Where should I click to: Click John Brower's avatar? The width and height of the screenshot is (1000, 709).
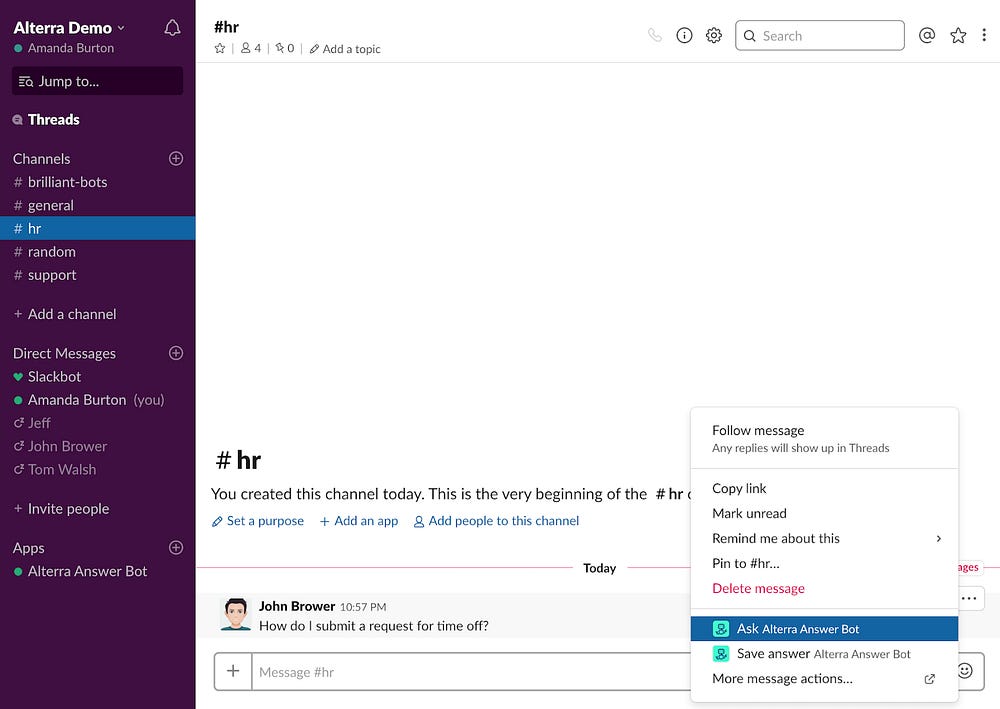click(x=235, y=614)
